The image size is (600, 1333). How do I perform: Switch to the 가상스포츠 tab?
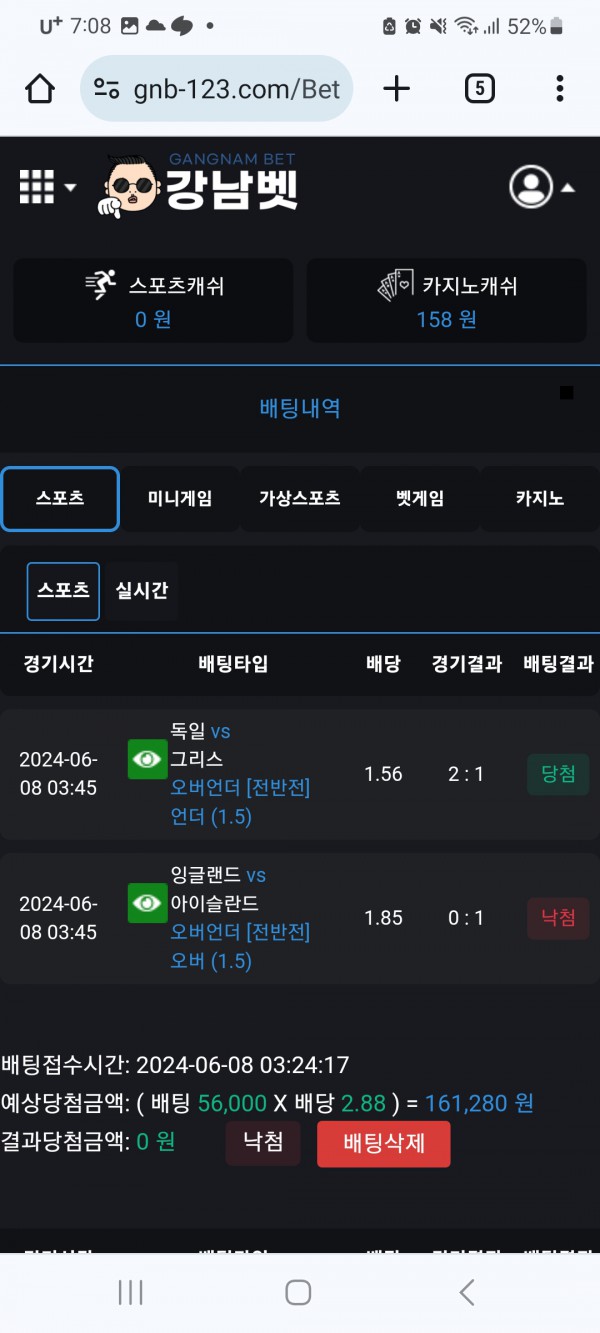pos(300,498)
